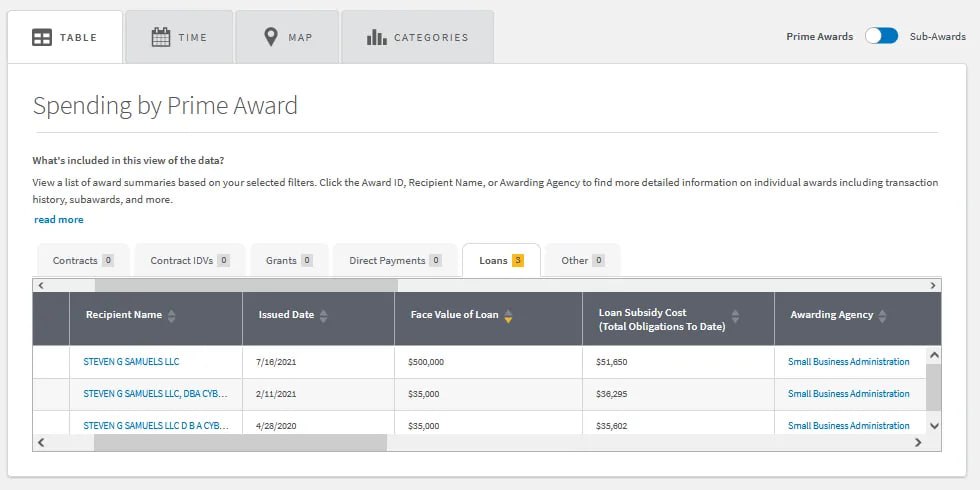Screen dimensions: 980x490
Task: Sort by Awarding Agency column arrows
Action: [x=883, y=316]
